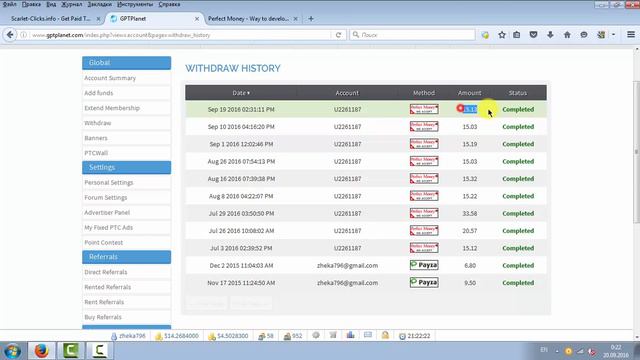Open the Правка menu

click(31, 4)
